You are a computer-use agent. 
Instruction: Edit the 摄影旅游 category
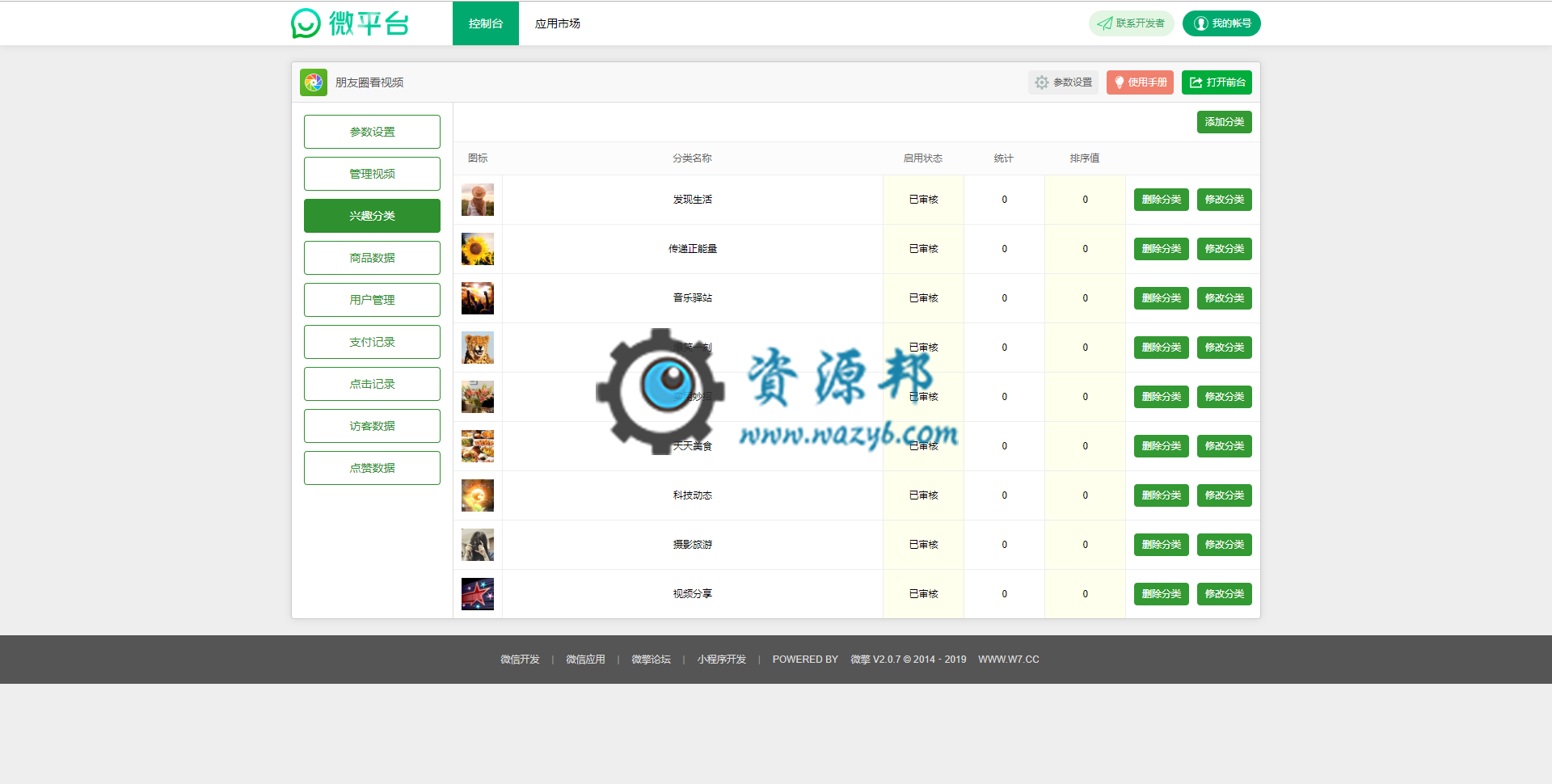(1225, 545)
